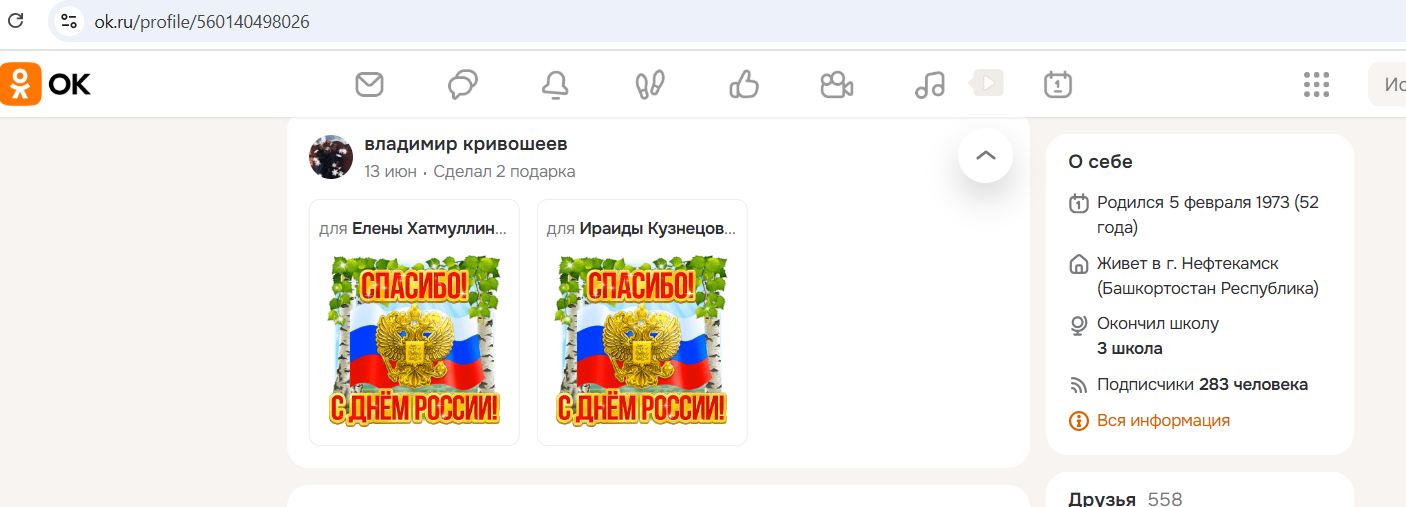Open the services grid dots menu

click(x=1316, y=85)
